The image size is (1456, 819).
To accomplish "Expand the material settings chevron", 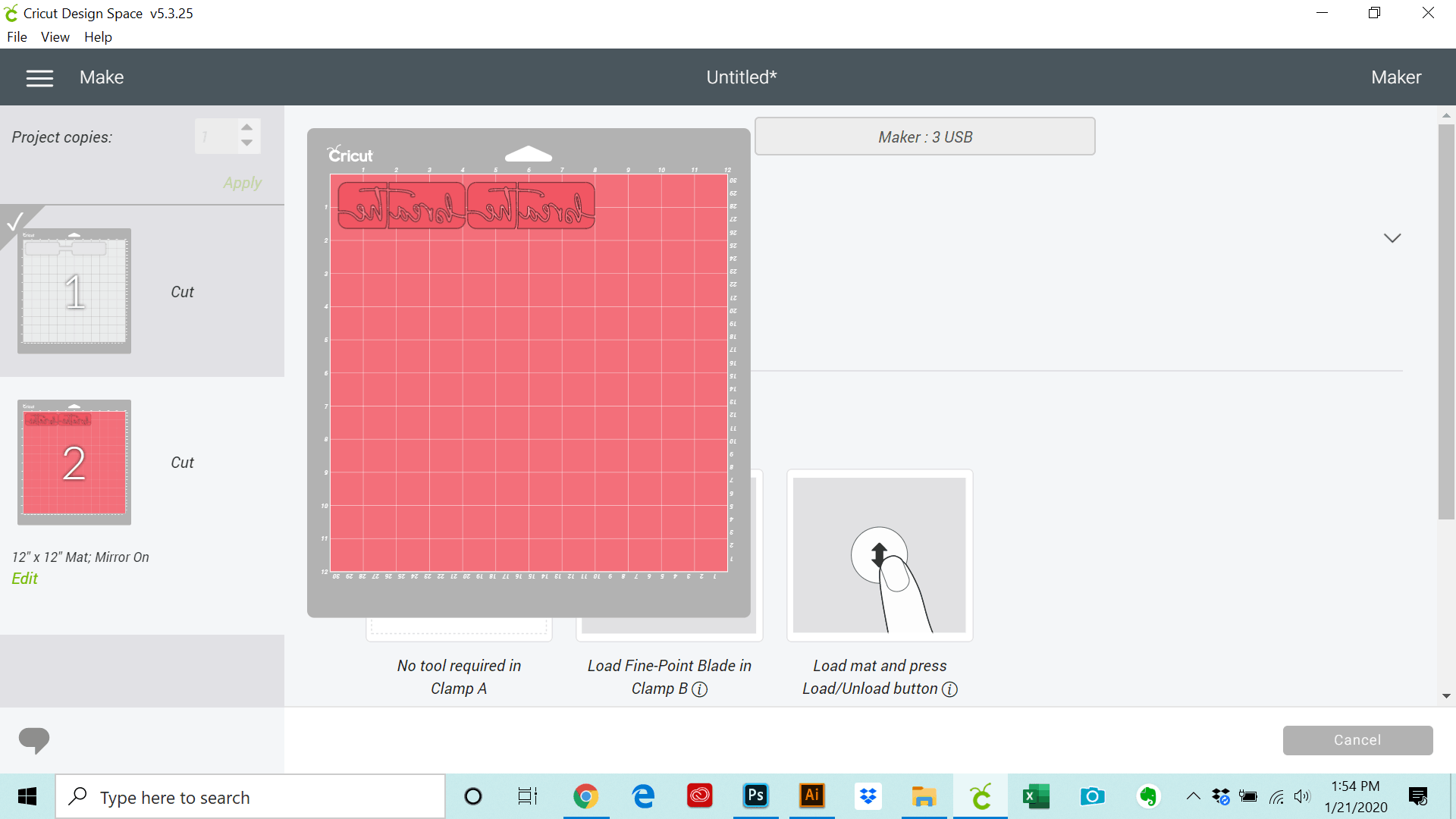I will point(1392,238).
